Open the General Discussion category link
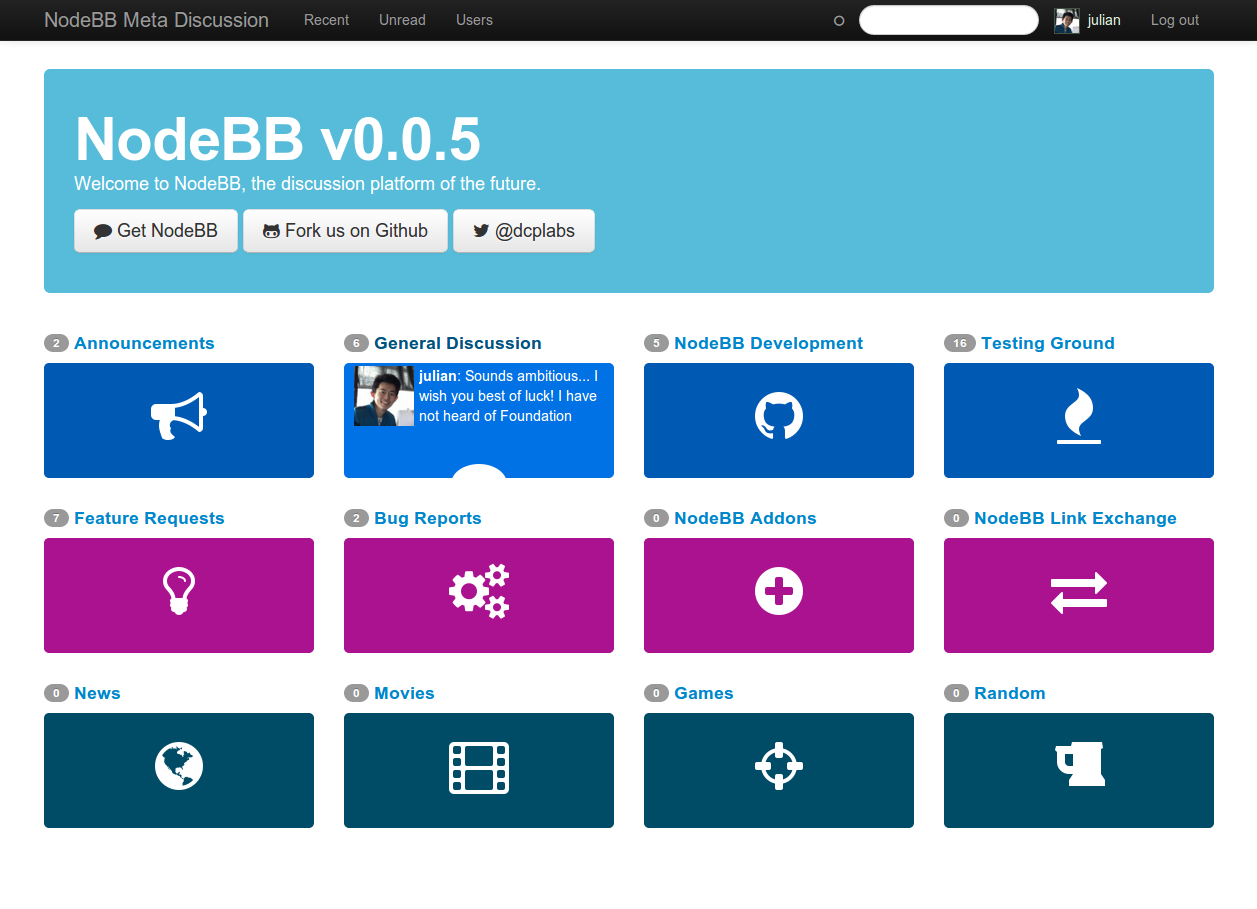 [x=458, y=343]
